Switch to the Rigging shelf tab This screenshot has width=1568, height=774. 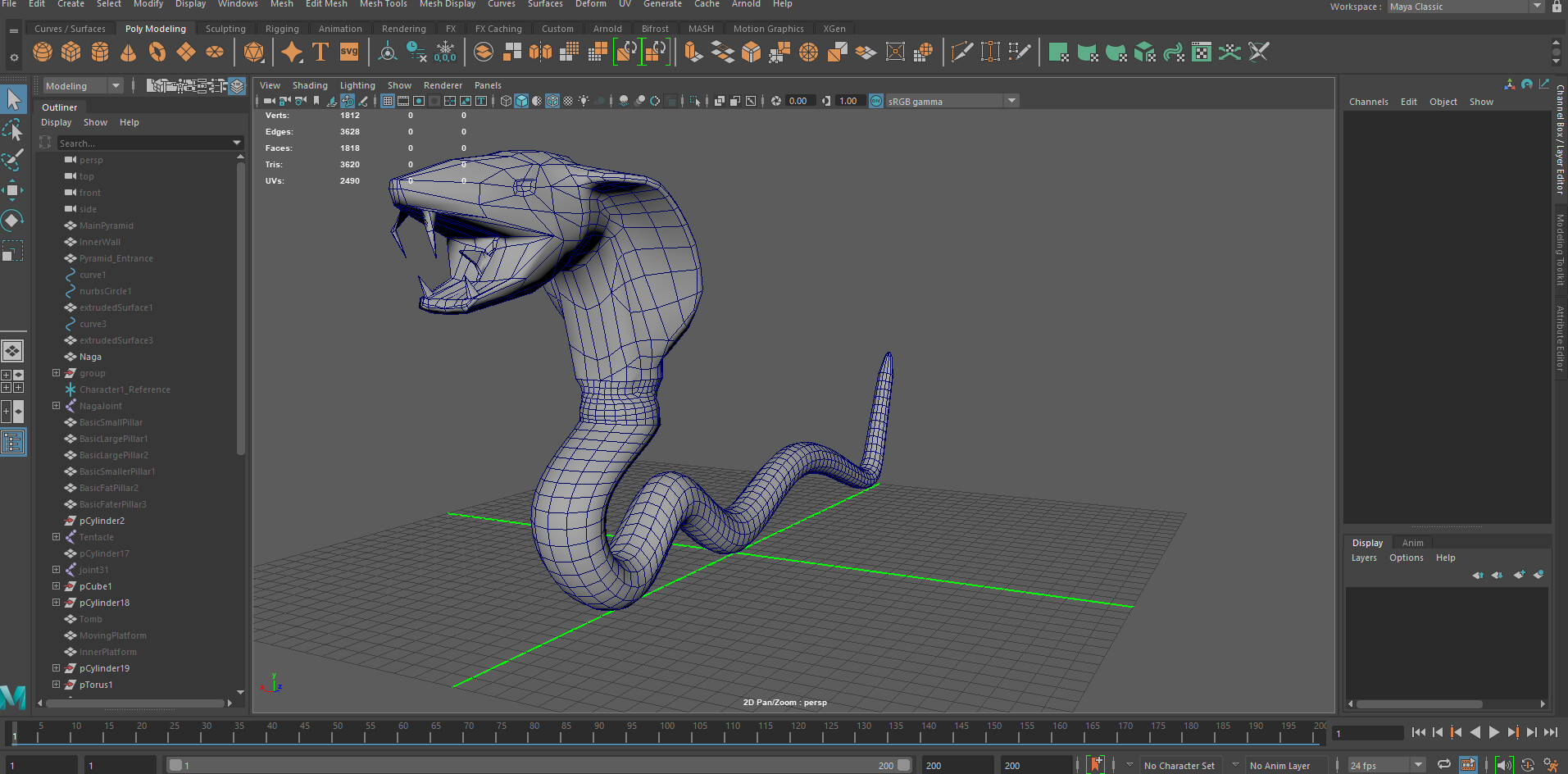[282, 29]
